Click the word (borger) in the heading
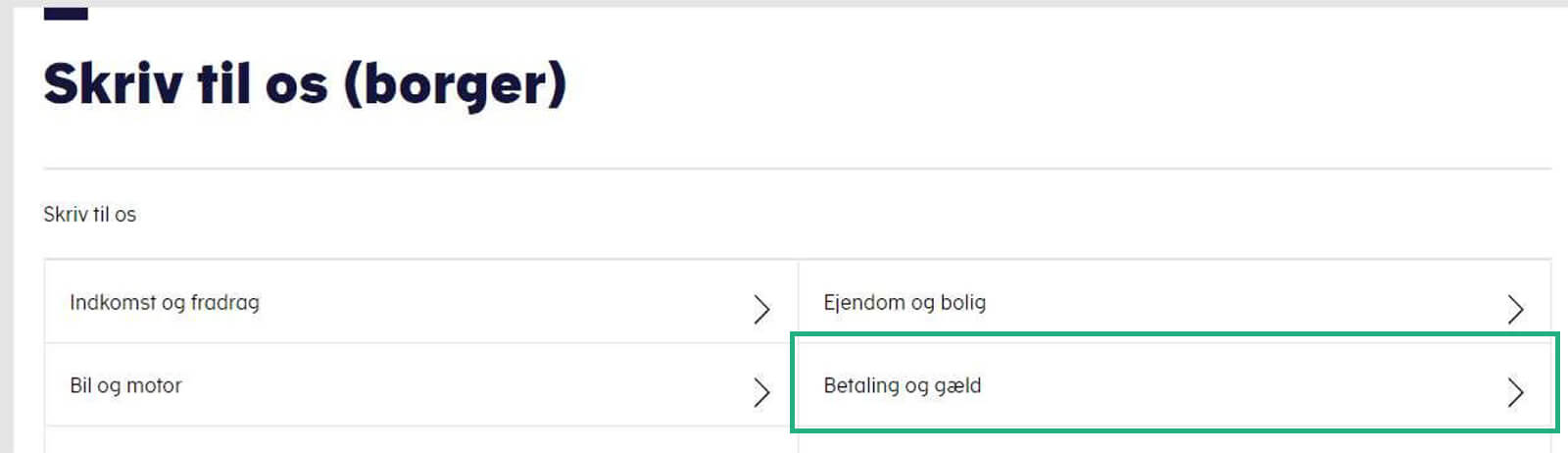This screenshot has height=453, width=1568. 455,84
